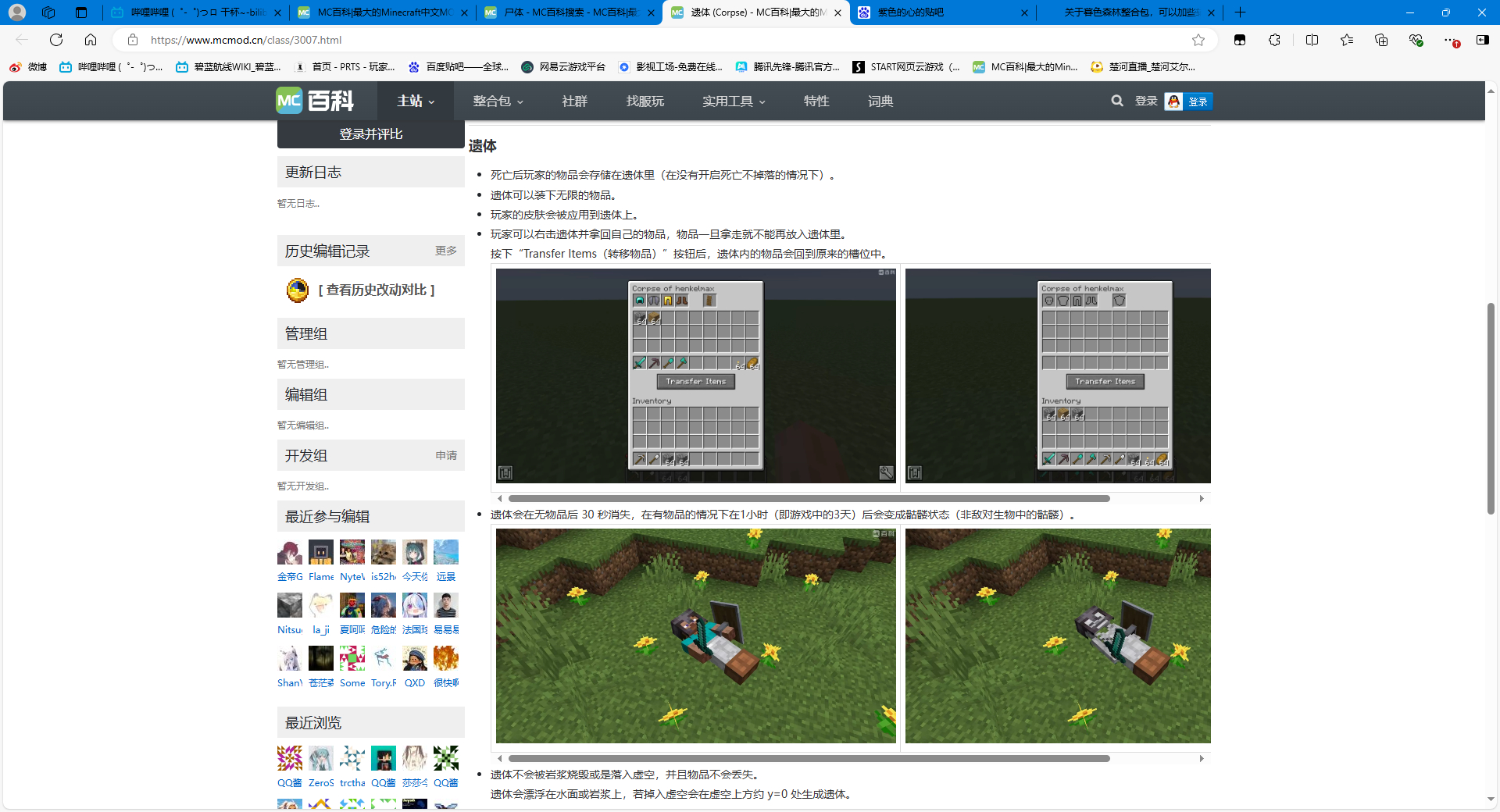Open the 找服玩 nav item
The height and width of the screenshot is (812, 1500).
(645, 101)
